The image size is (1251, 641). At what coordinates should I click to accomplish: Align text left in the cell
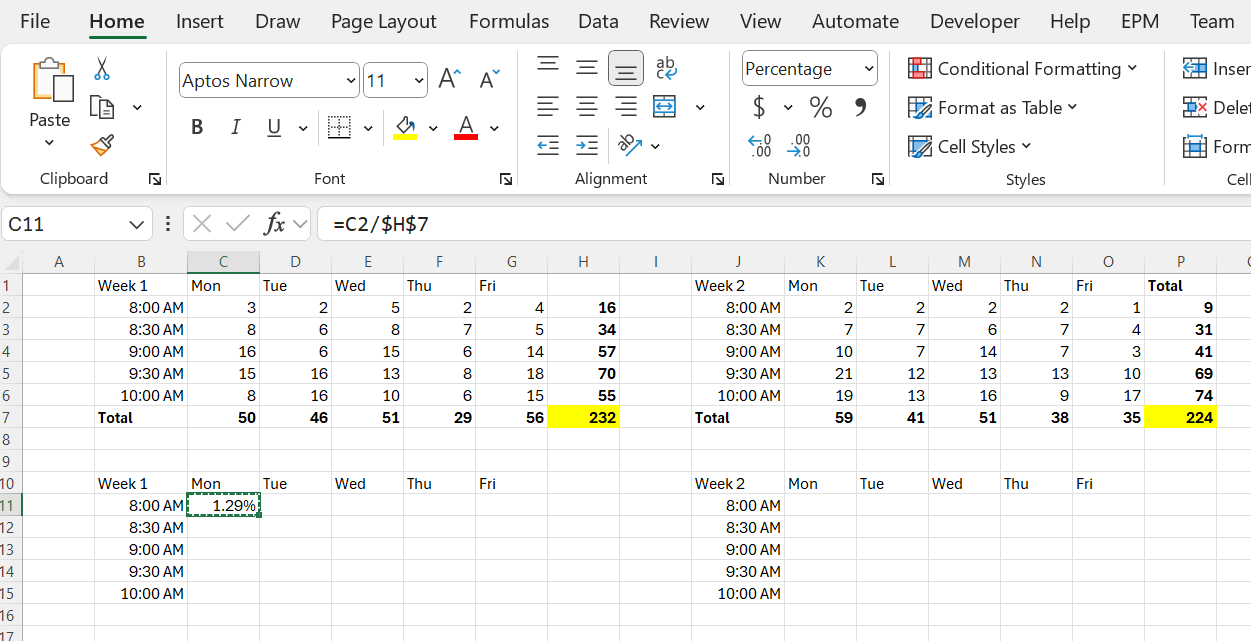click(x=548, y=106)
